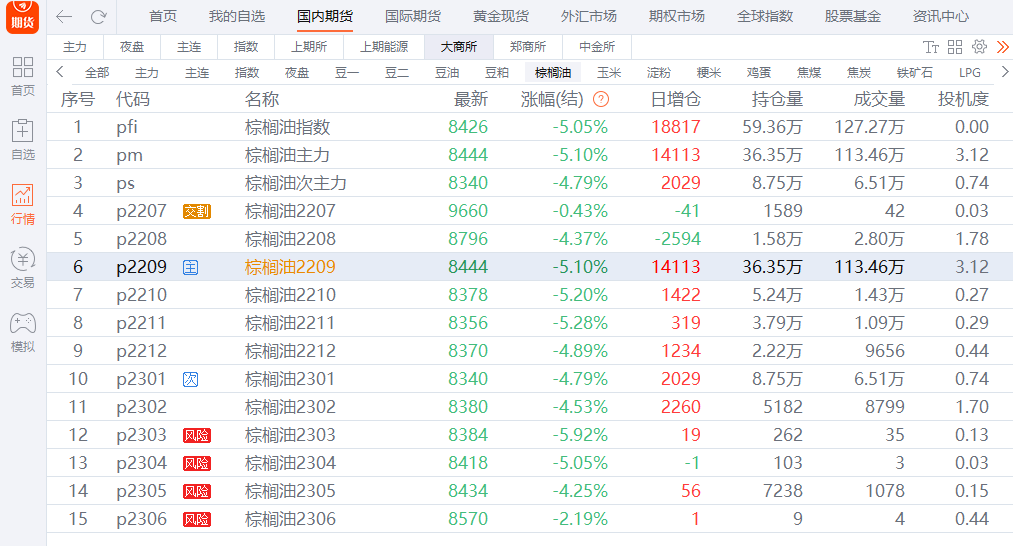Click the grid layout icon in toolbar
Screen dimensions: 1013x546
(x=955, y=47)
